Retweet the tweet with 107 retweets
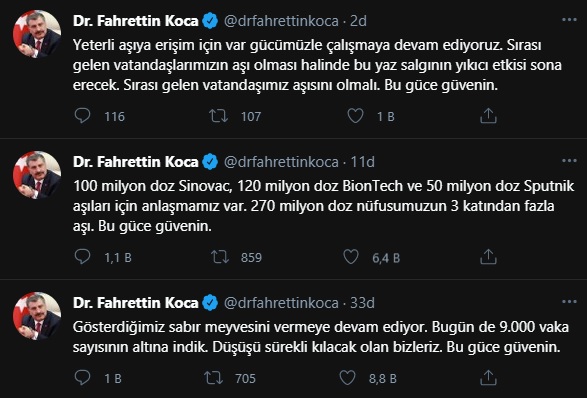 click(x=219, y=116)
